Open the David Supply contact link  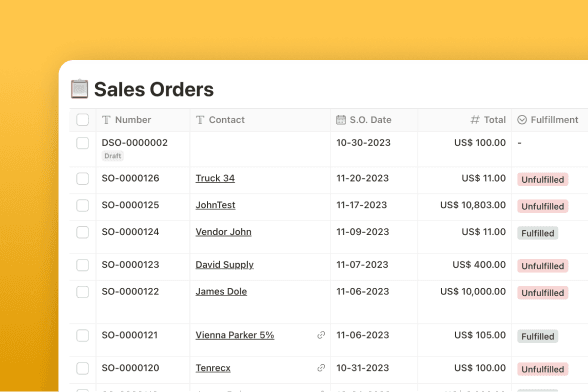(225, 265)
